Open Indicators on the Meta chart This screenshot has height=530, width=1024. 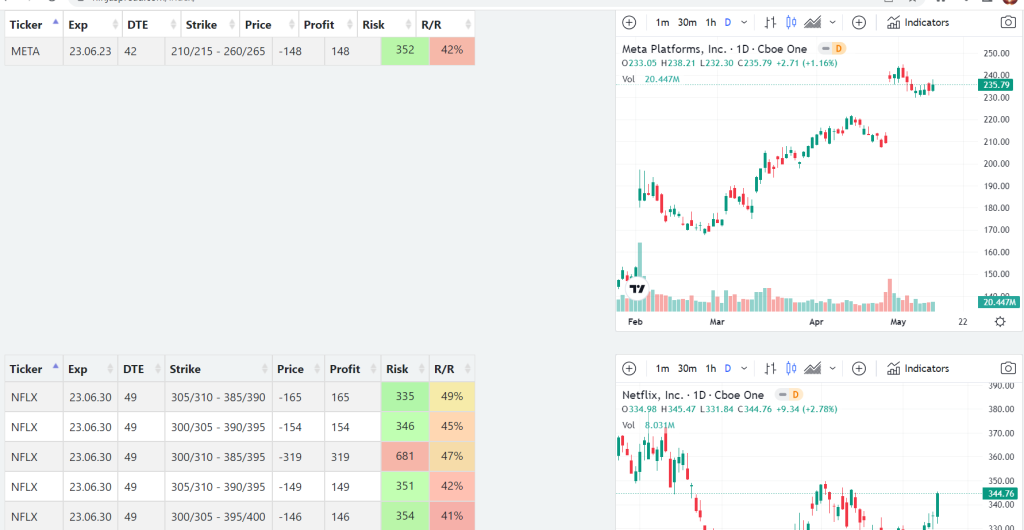(x=918, y=23)
